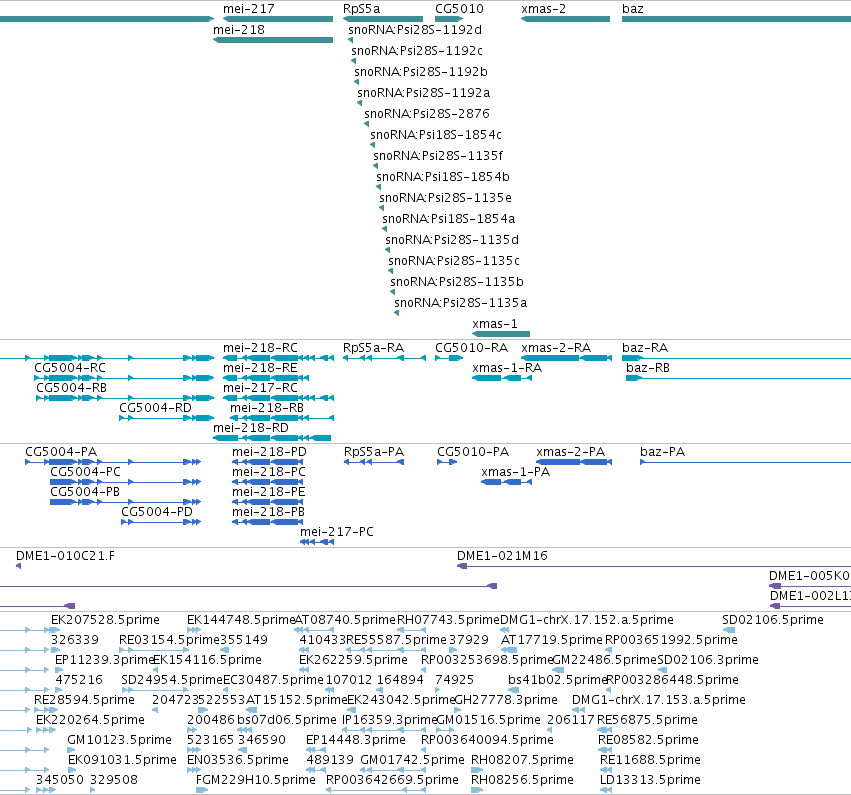This screenshot has height=795, width=851.
Task: Select the GM10123.5prime EST label
Action: 119,740
